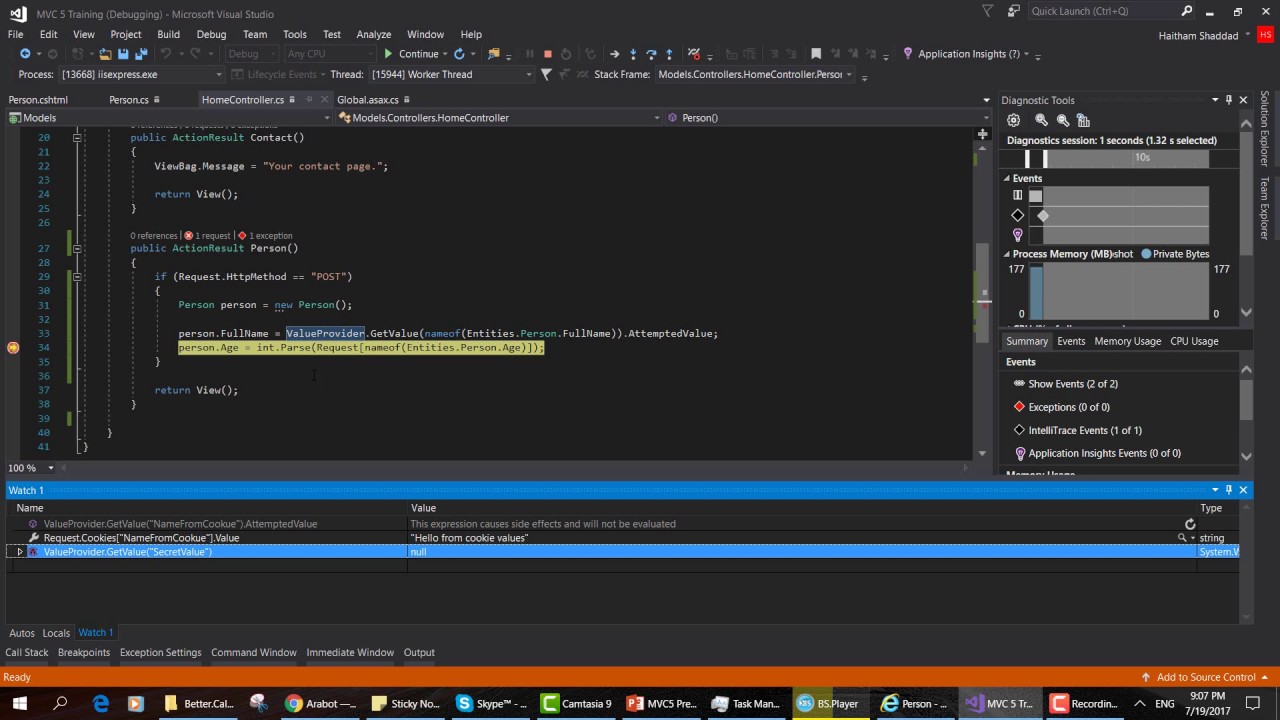Click the Undo icon

[166, 54]
